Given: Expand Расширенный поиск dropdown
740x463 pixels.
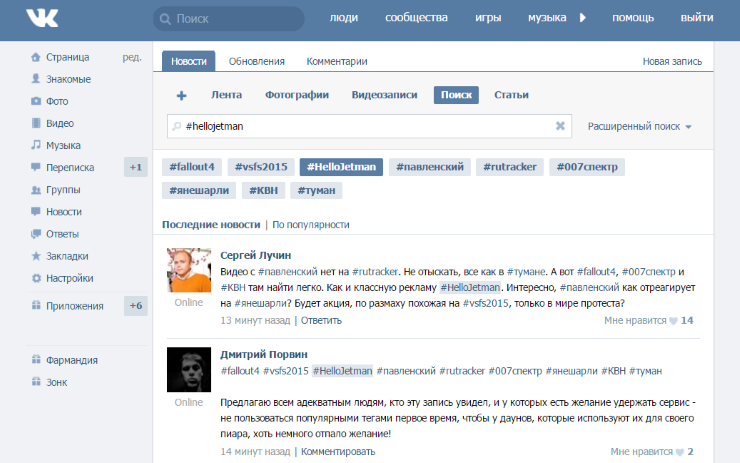Looking at the screenshot, I should 639,126.
